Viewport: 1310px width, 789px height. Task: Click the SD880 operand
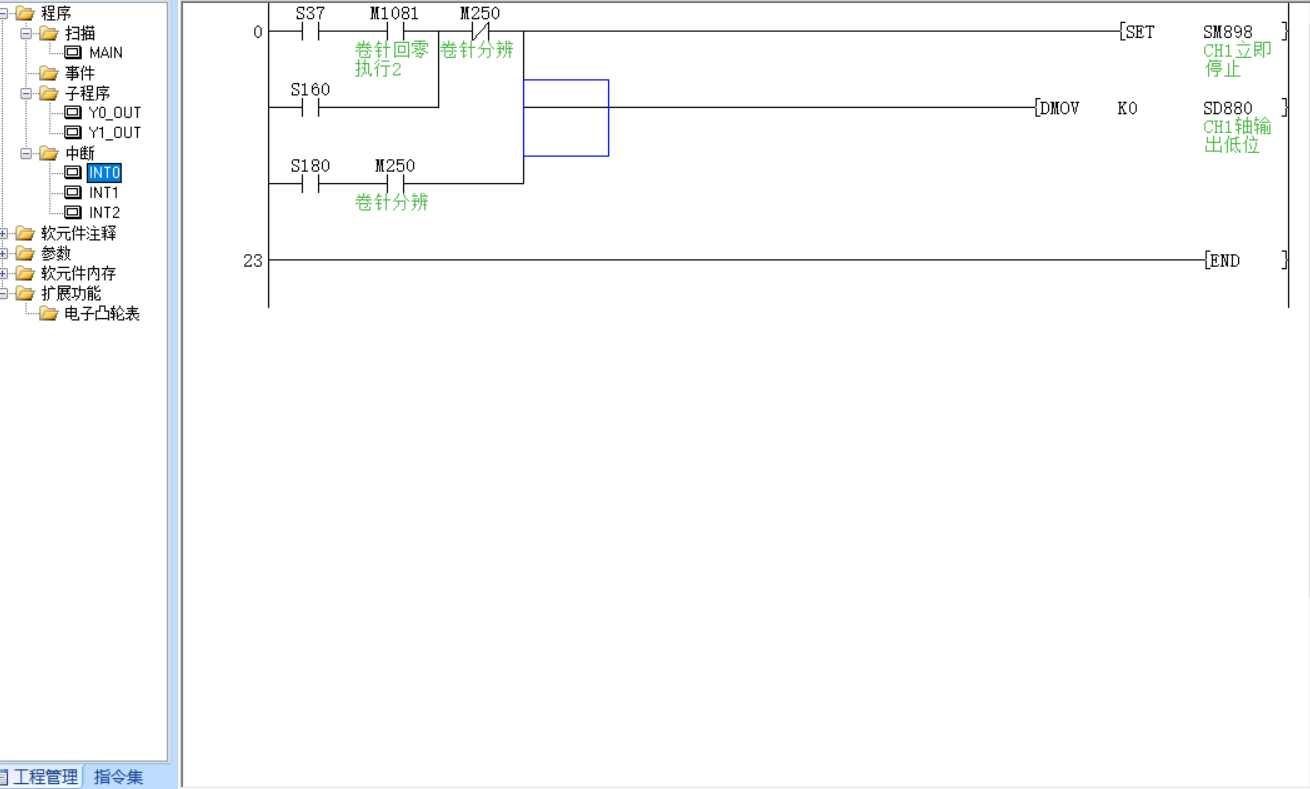coord(1228,108)
